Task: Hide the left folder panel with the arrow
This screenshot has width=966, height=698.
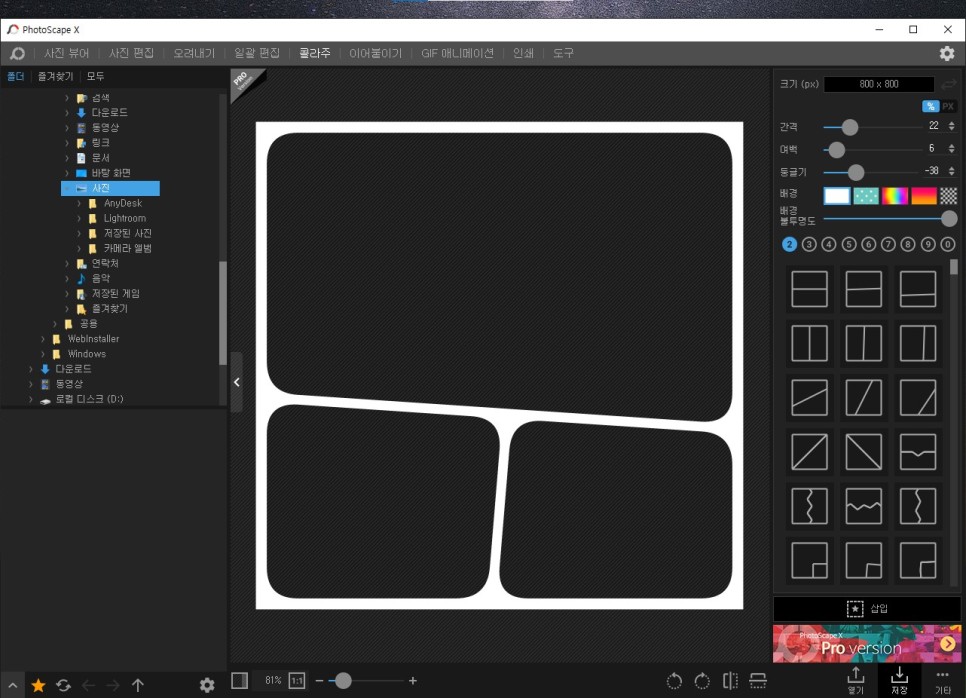Action: click(x=237, y=383)
